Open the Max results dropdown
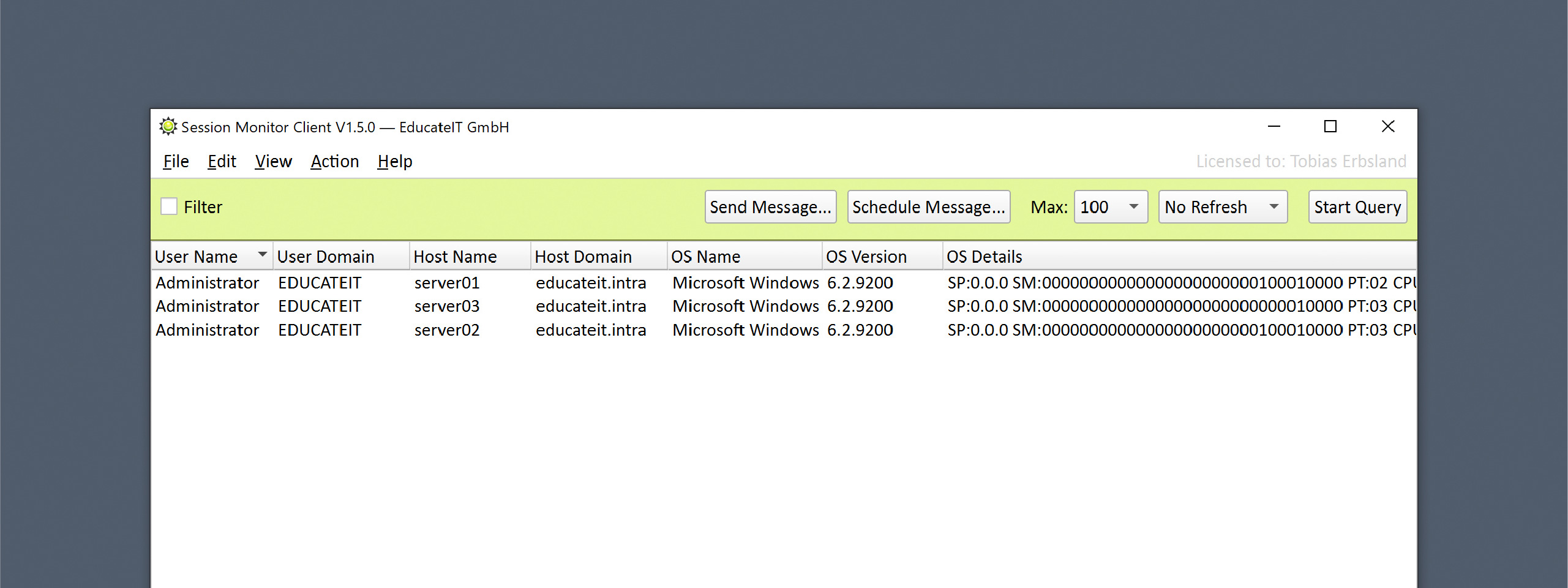Image resolution: width=1568 pixels, height=588 pixels. (1110, 206)
